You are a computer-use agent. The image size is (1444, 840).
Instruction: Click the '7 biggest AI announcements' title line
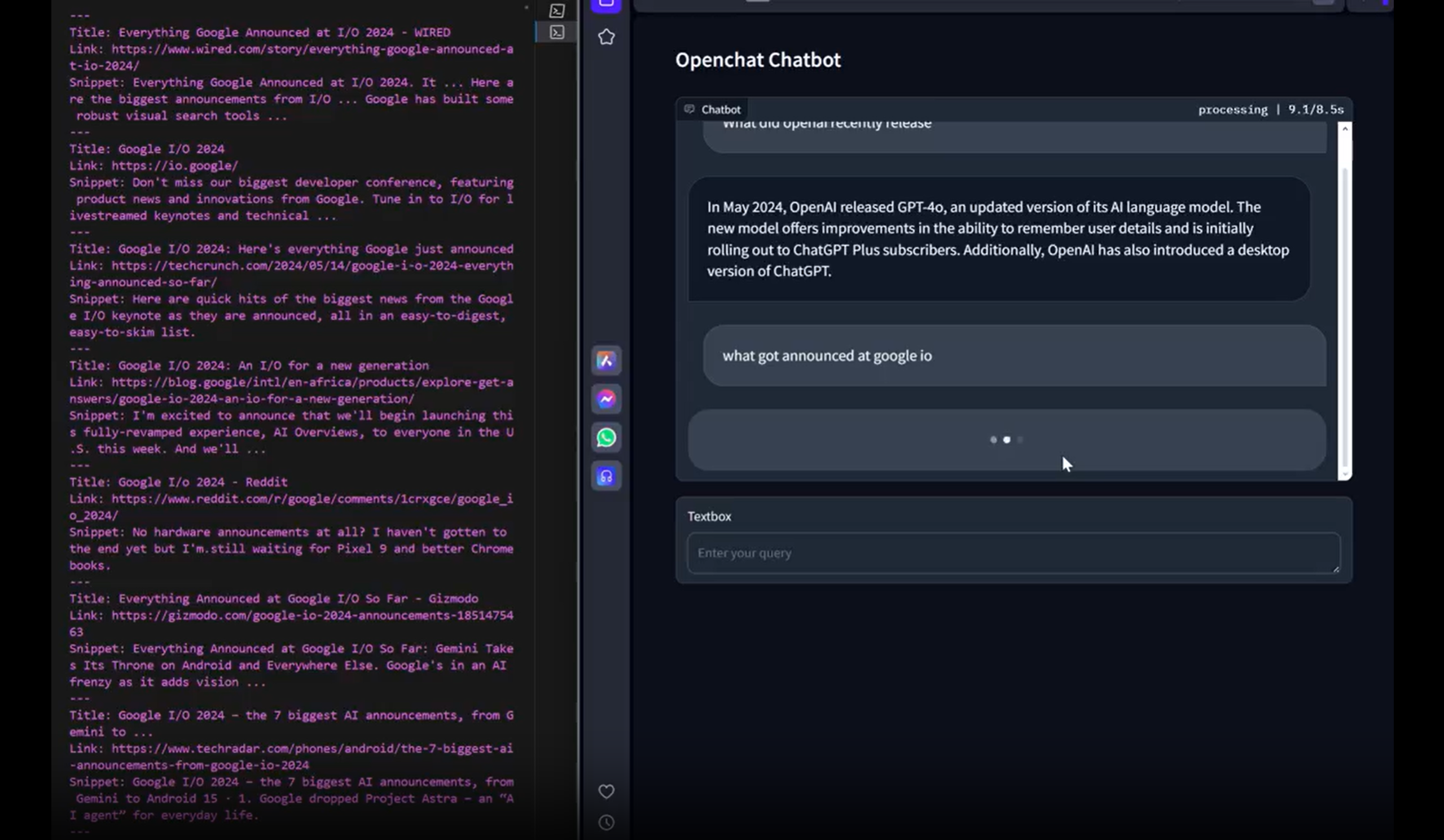(x=291, y=723)
